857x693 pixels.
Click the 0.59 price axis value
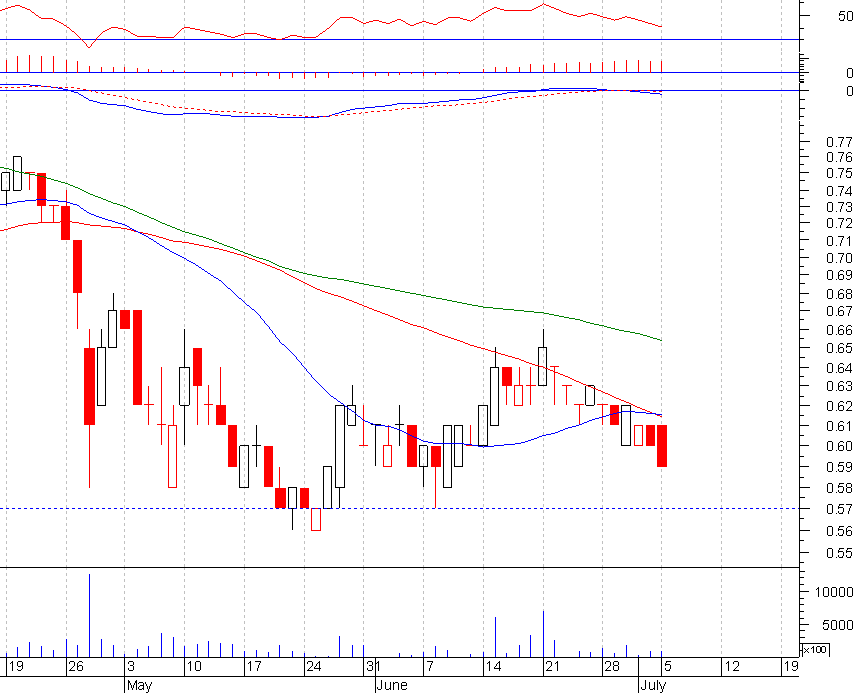pyautogui.click(x=839, y=467)
